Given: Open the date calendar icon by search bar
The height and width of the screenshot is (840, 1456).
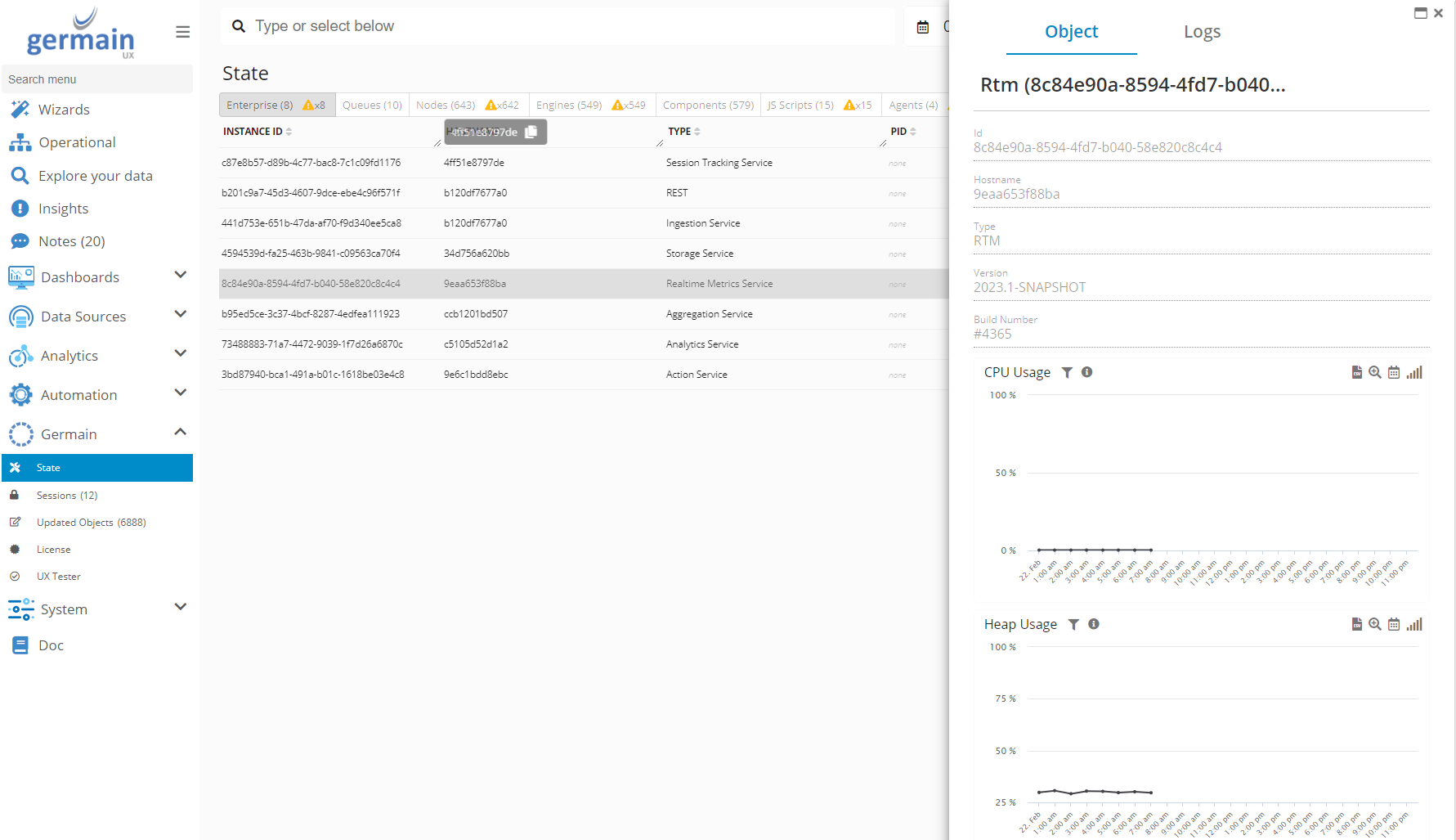Looking at the screenshot, I should [x=923, y=27].
